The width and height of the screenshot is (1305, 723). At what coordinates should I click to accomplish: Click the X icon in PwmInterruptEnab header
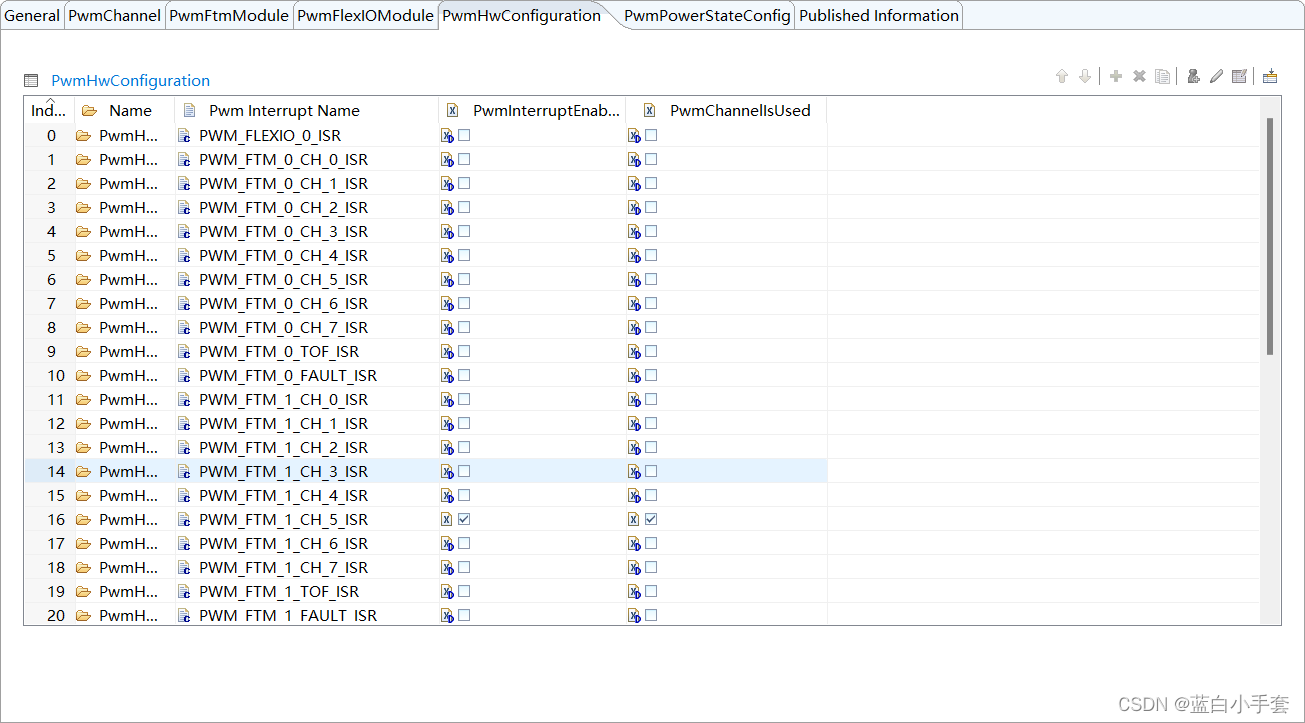[x=452, y=111]
